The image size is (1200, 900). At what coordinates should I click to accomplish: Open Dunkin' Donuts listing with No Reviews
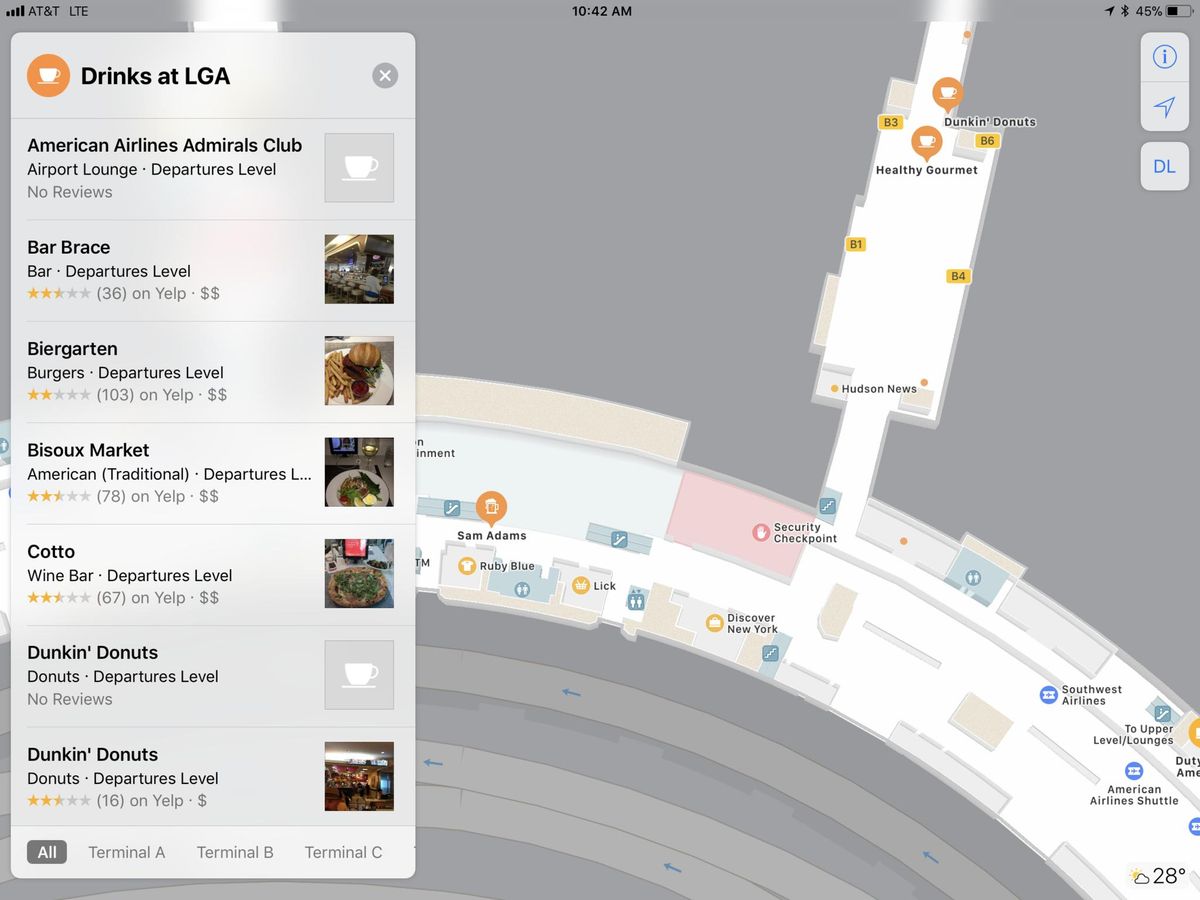coord(213,676)
